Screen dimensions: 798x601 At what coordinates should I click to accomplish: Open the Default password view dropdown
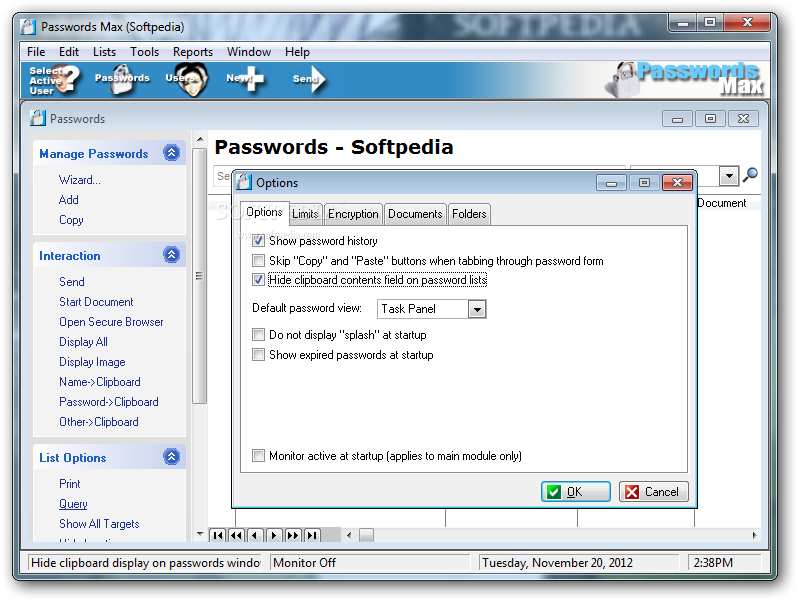click(x=477, y=309)
